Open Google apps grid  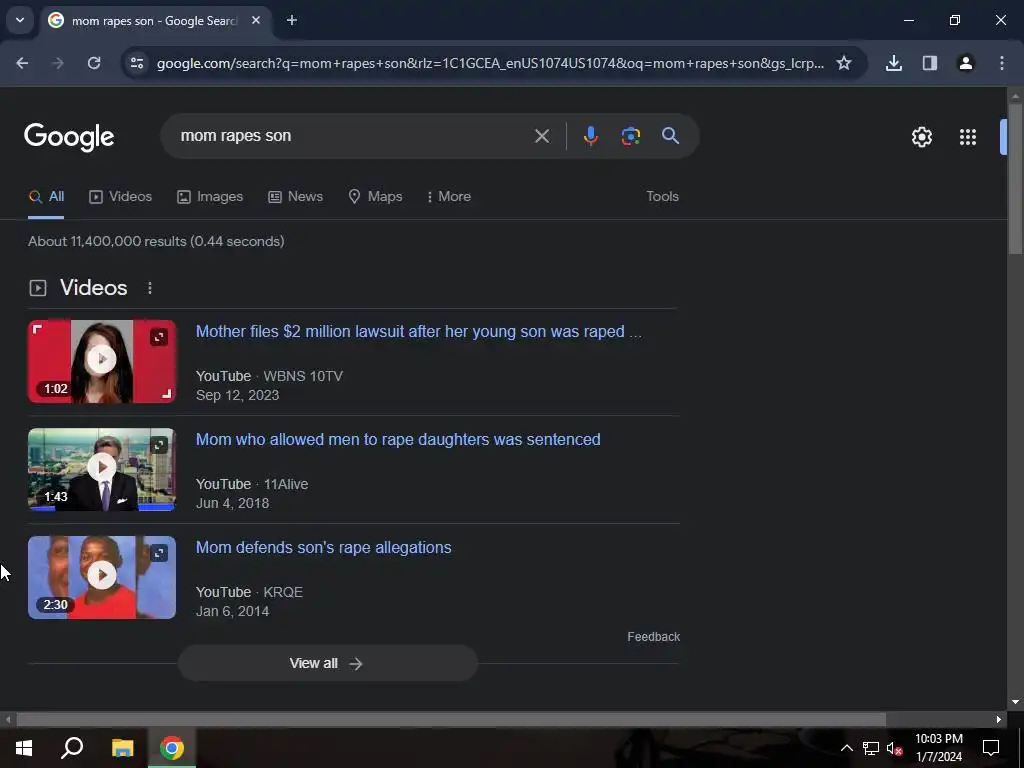(x=967, y=136)
